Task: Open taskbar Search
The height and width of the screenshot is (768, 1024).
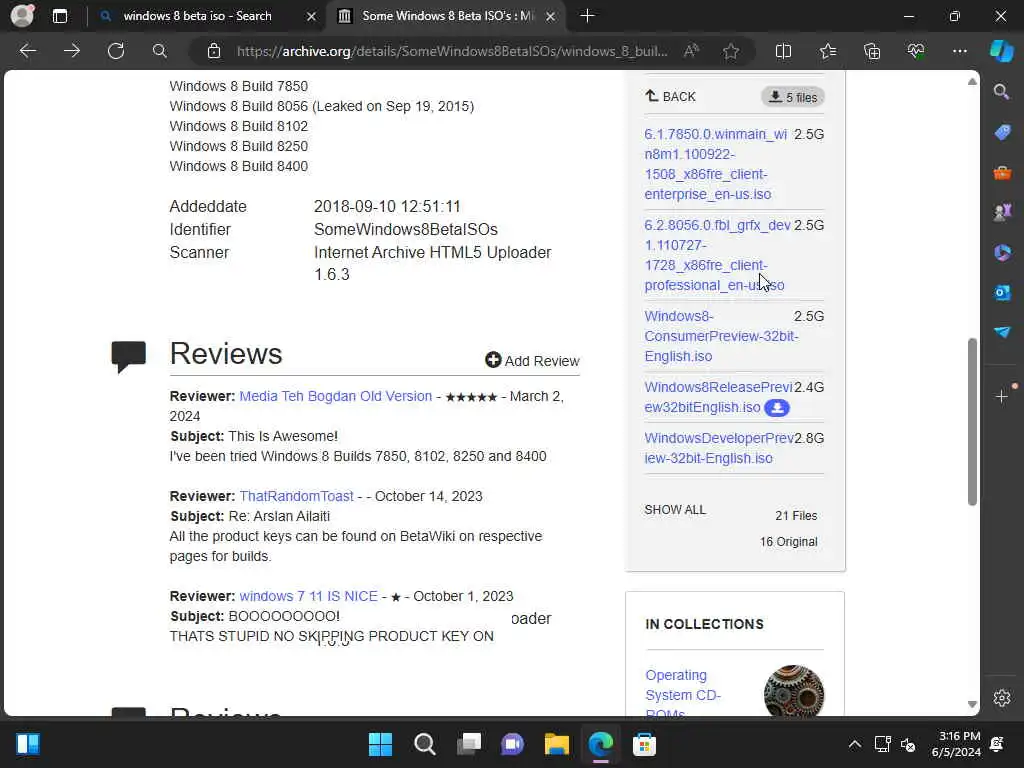Action: (x=424, y=744)
